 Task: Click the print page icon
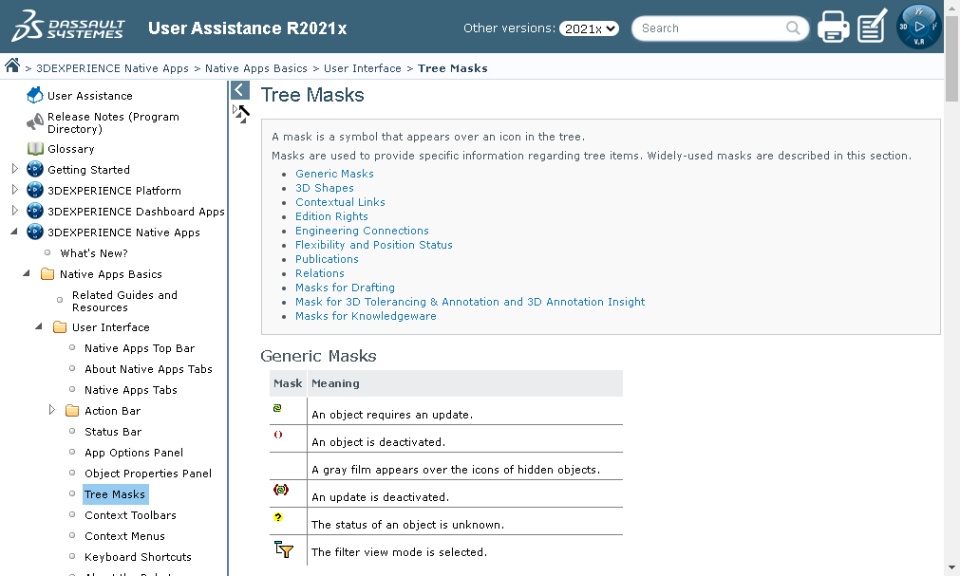pyautogui.click(x=833, y=27)
